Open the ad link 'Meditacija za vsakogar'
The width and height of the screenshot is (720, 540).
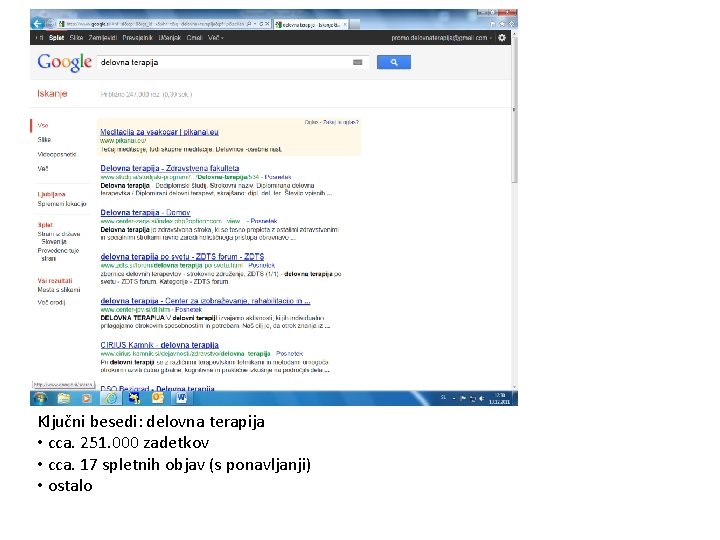click(x=159, y=132)
